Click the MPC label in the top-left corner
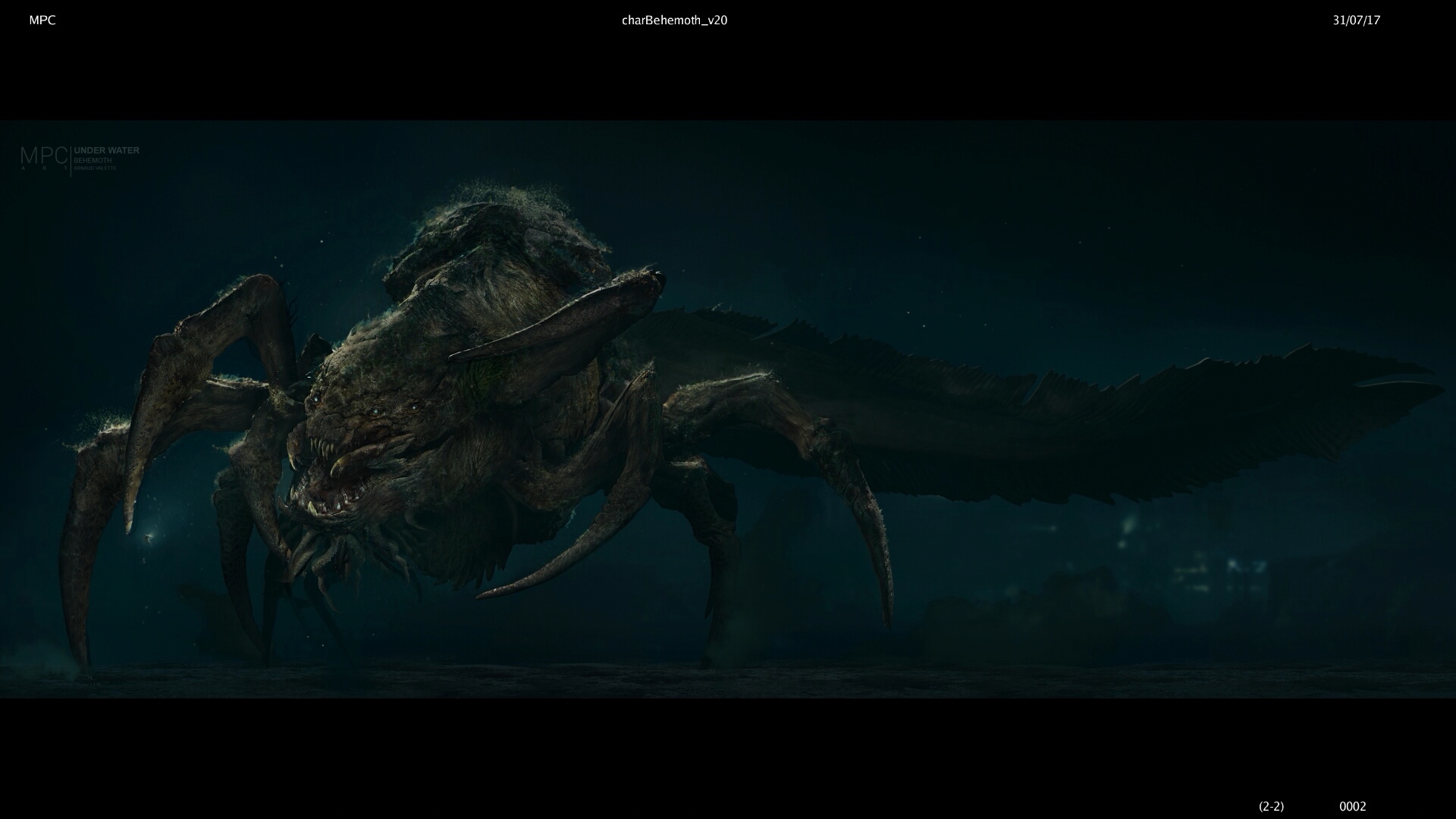This screenshot has height=819, width=1456. click(42, 20)
